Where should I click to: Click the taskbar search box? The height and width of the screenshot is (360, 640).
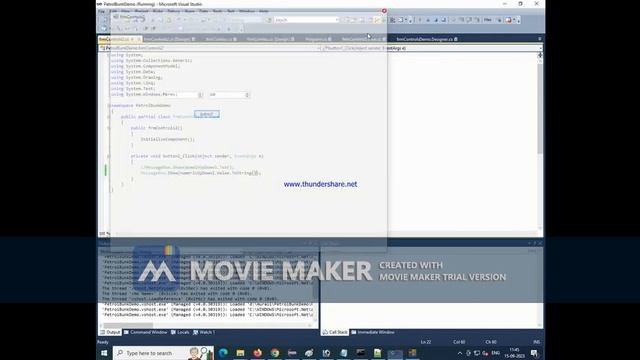(163, 353)
